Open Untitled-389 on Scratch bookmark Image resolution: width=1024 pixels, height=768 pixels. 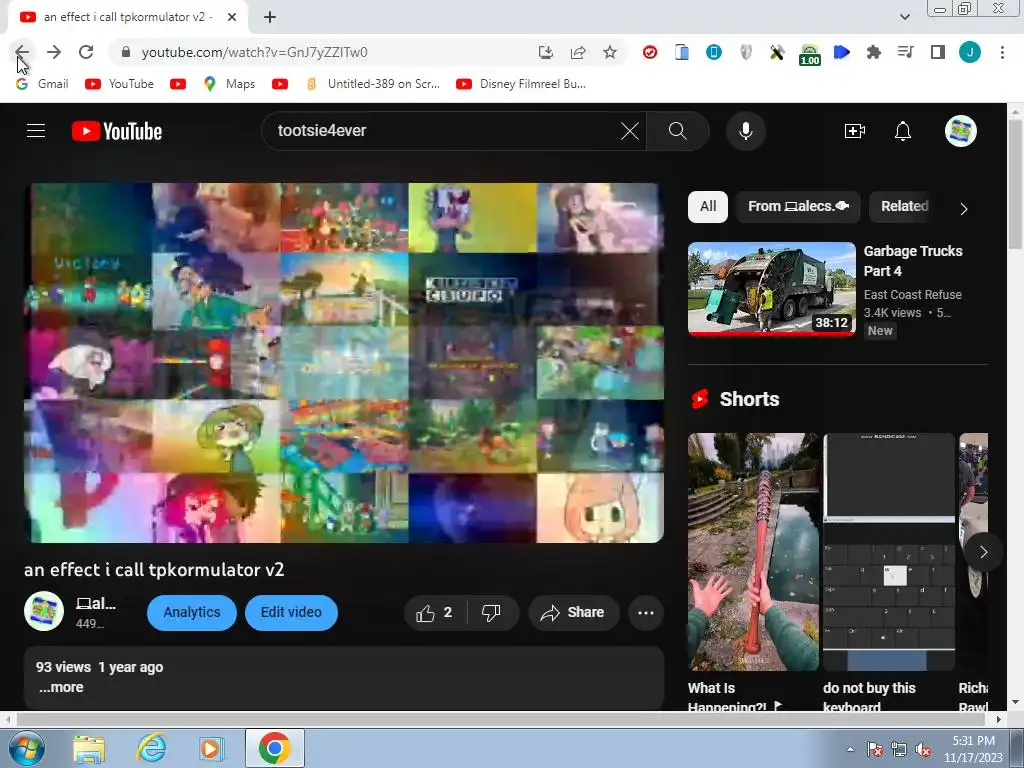click(x=373, y=84)
